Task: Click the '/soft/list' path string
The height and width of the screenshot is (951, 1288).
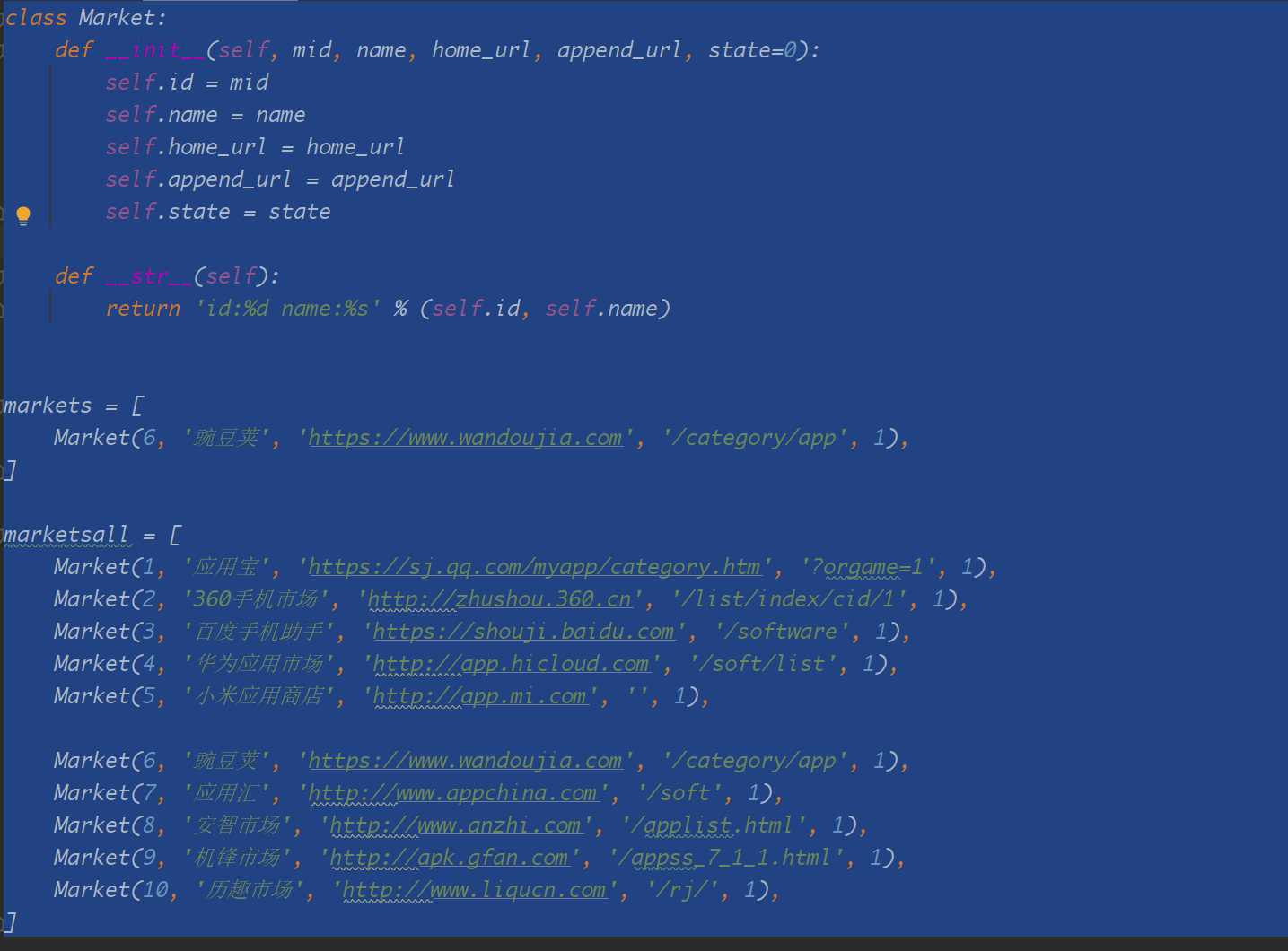Action: (x=762, y=664)
